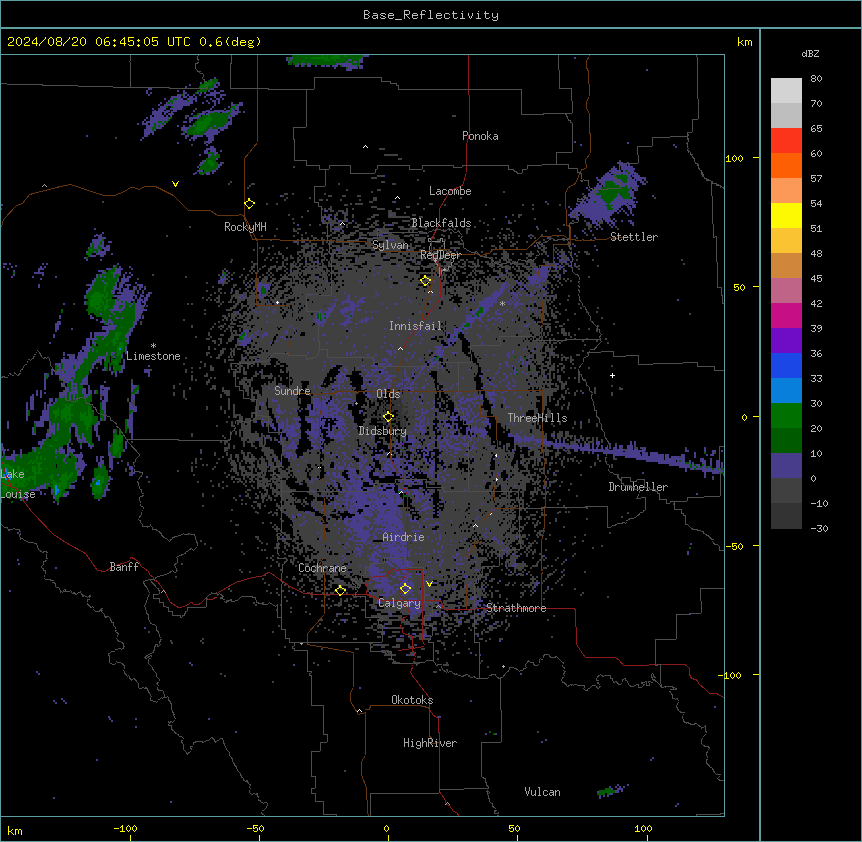Click the yellow diamond marker above Calgary label
862x842 pixels.
coord(406,589)
